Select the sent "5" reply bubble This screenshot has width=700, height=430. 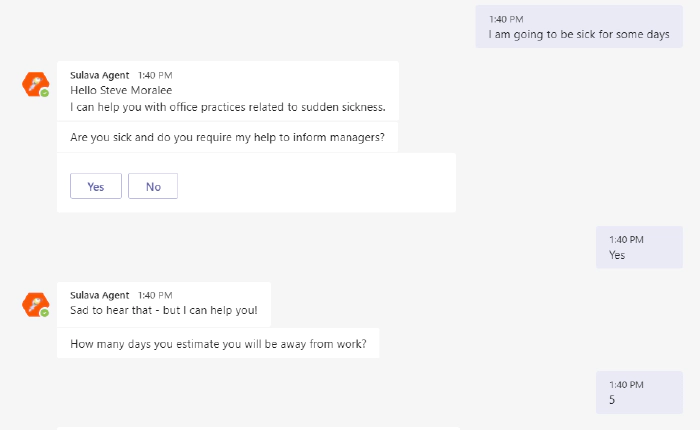click(612, 400)
